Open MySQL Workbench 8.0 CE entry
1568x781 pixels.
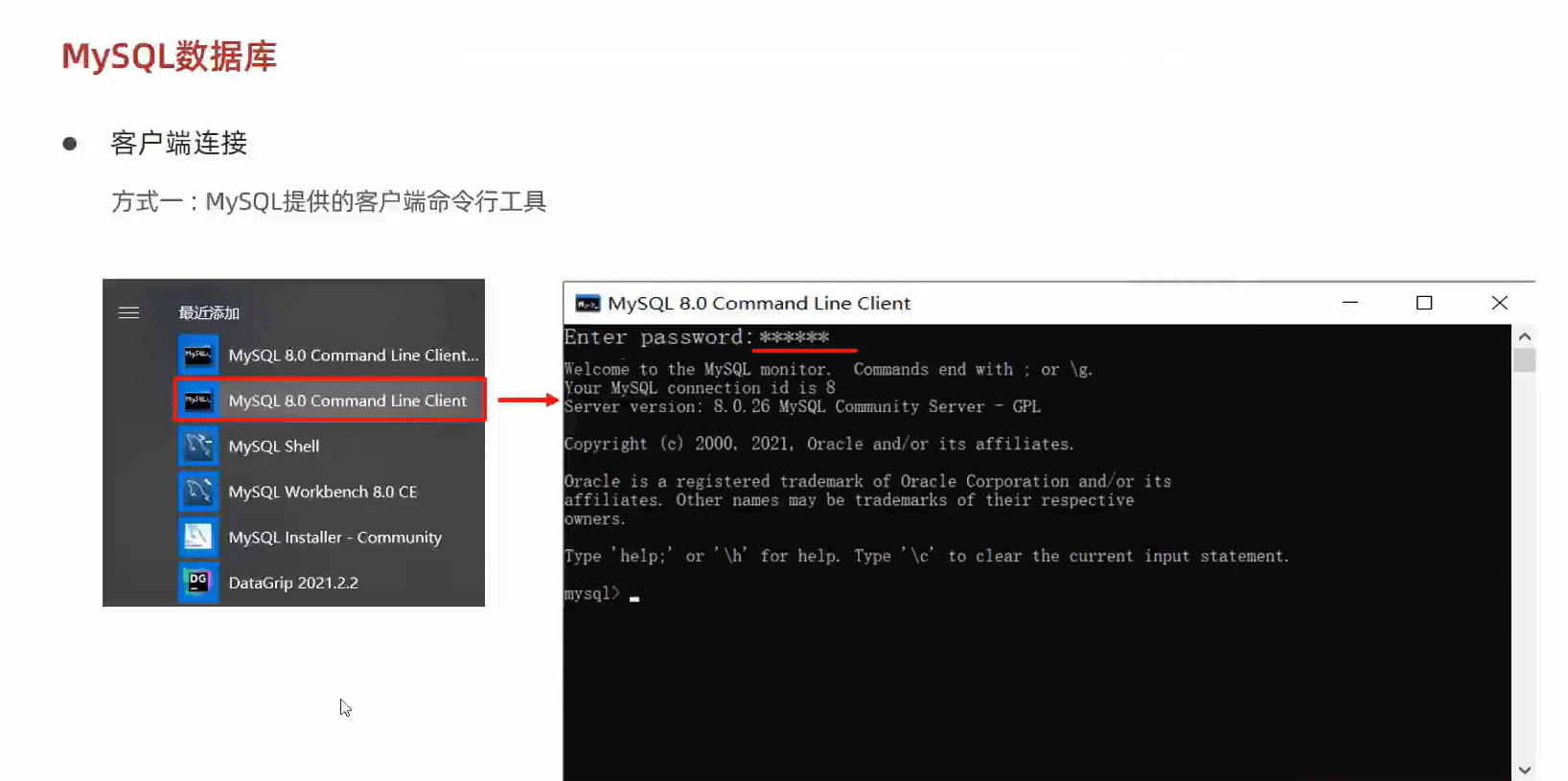pos(323,492)
